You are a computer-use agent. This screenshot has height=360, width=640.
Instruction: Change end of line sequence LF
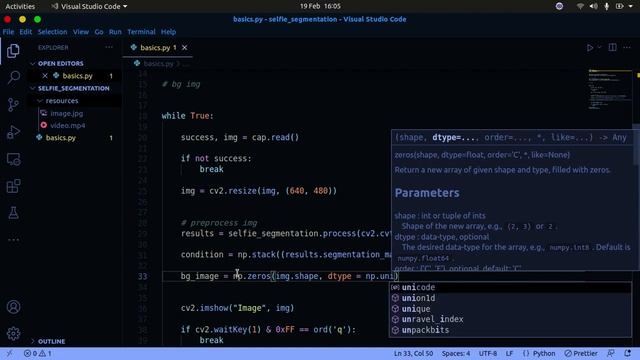tap(509, 353)
